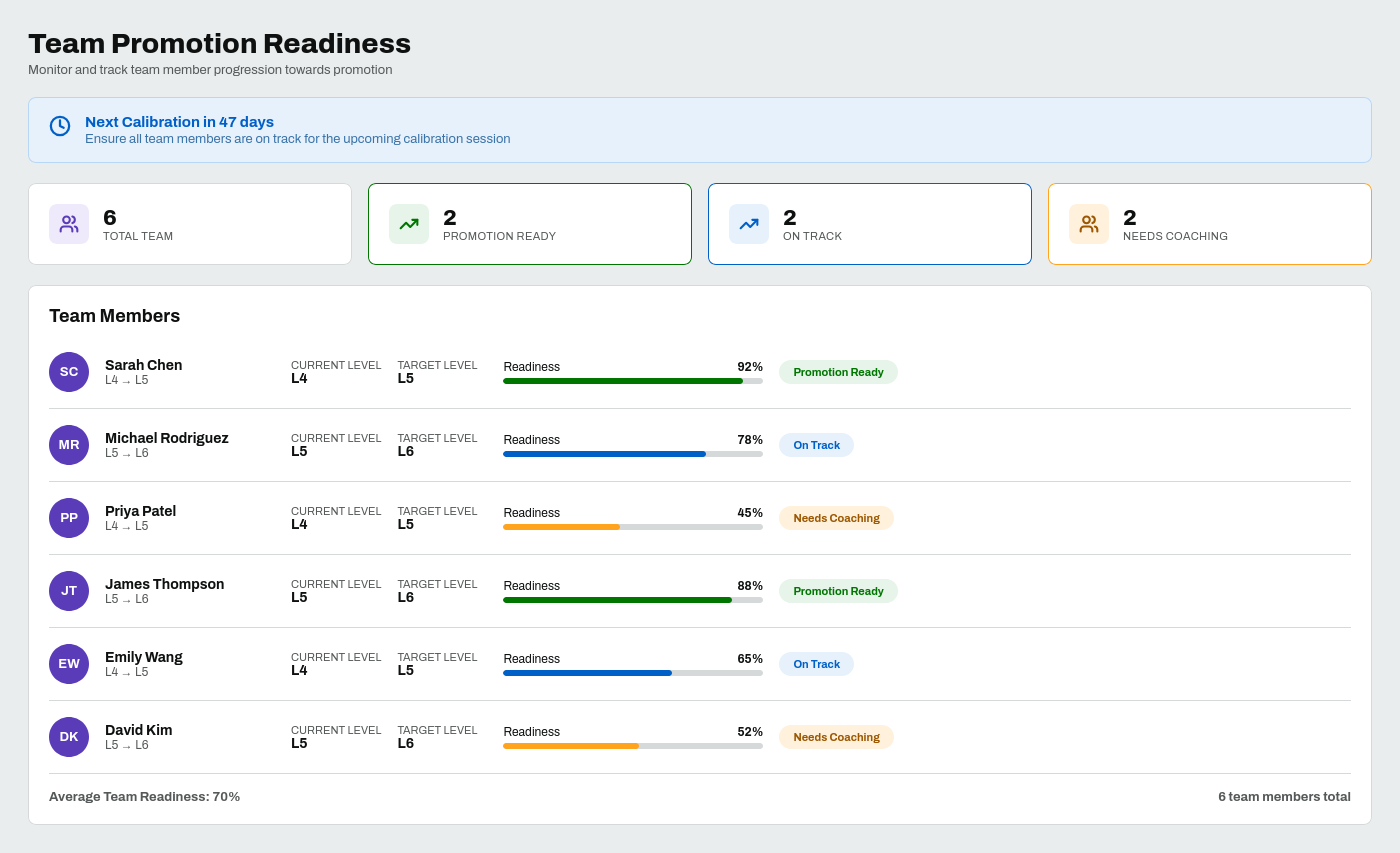Click David Kim's Needs Coaching badge

point(836,737)
